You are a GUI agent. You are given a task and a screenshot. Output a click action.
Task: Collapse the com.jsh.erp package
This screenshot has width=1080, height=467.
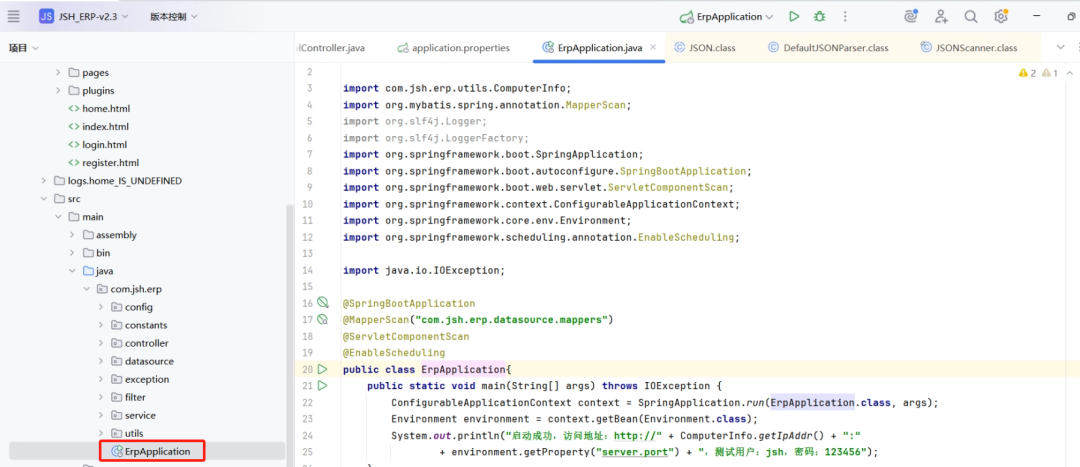(87, 289)
